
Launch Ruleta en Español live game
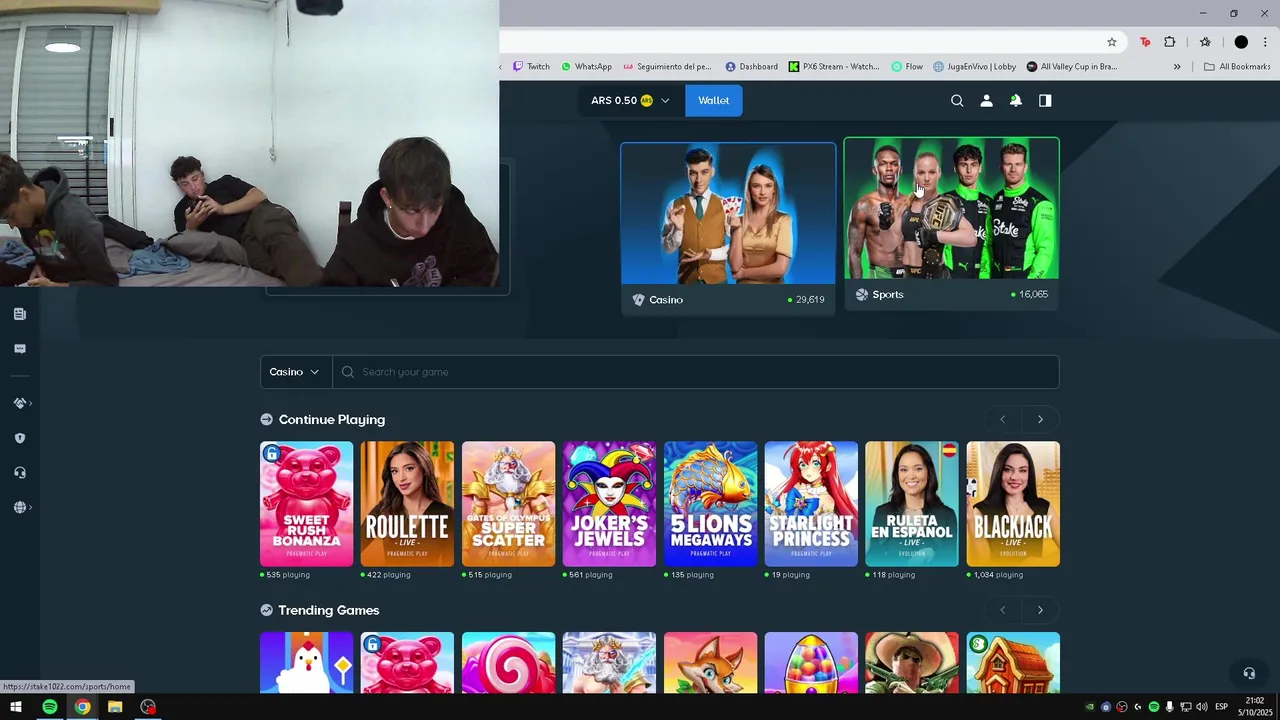coord(912,504)
